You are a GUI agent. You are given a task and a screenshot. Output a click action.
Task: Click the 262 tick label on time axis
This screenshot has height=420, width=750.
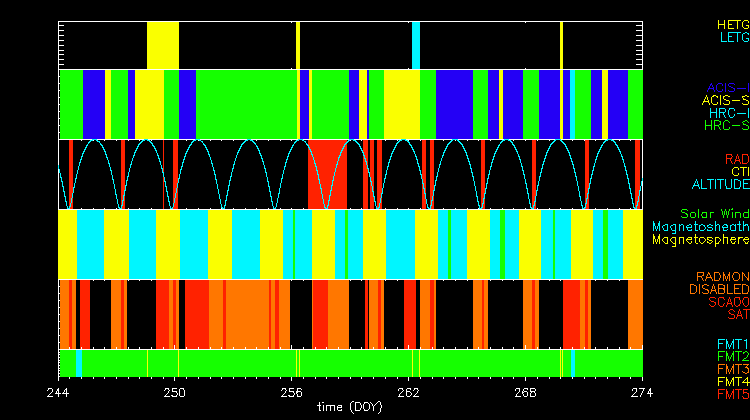(409, 392)
